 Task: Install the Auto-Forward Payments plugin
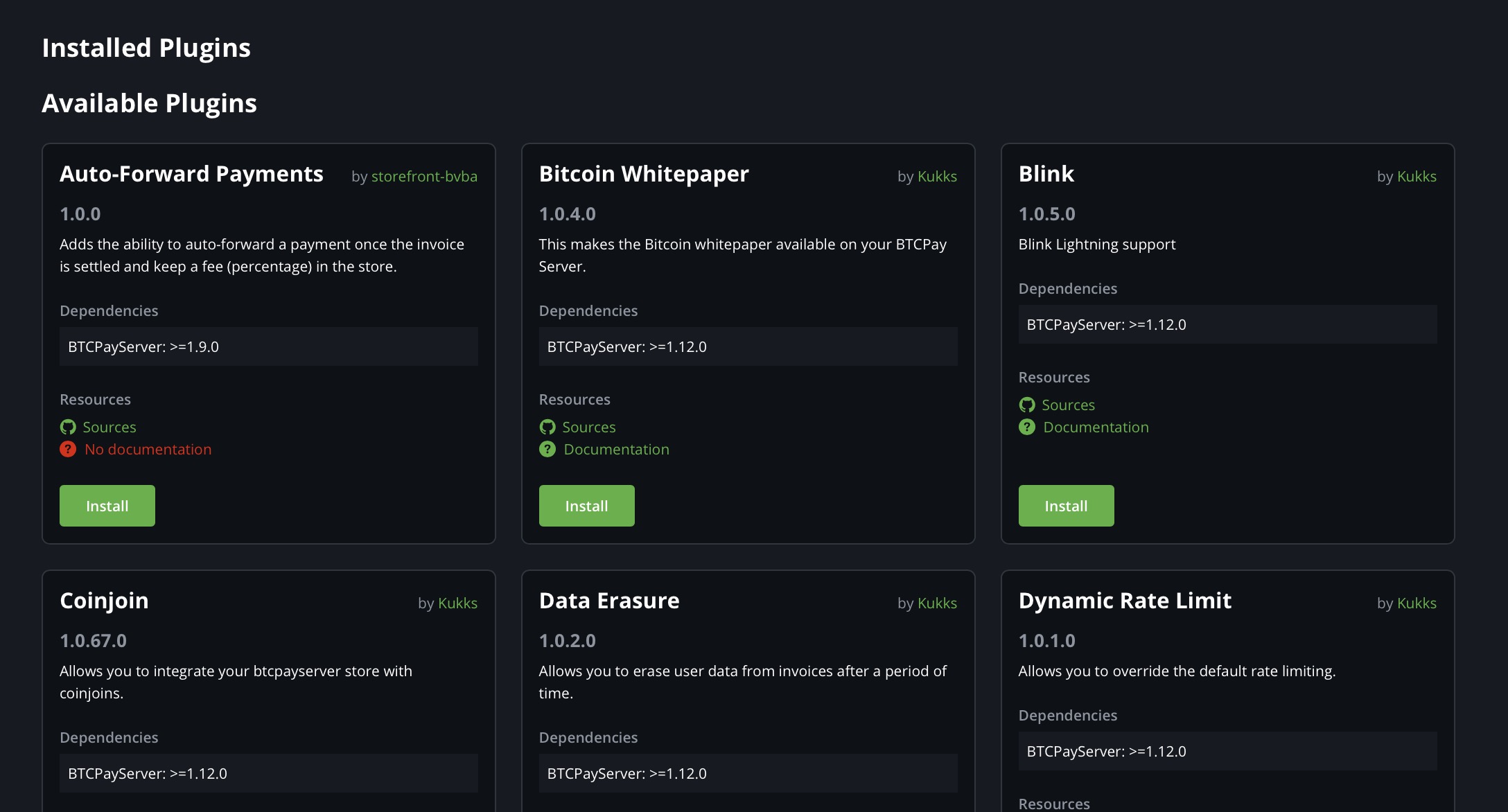pos(107,506)
